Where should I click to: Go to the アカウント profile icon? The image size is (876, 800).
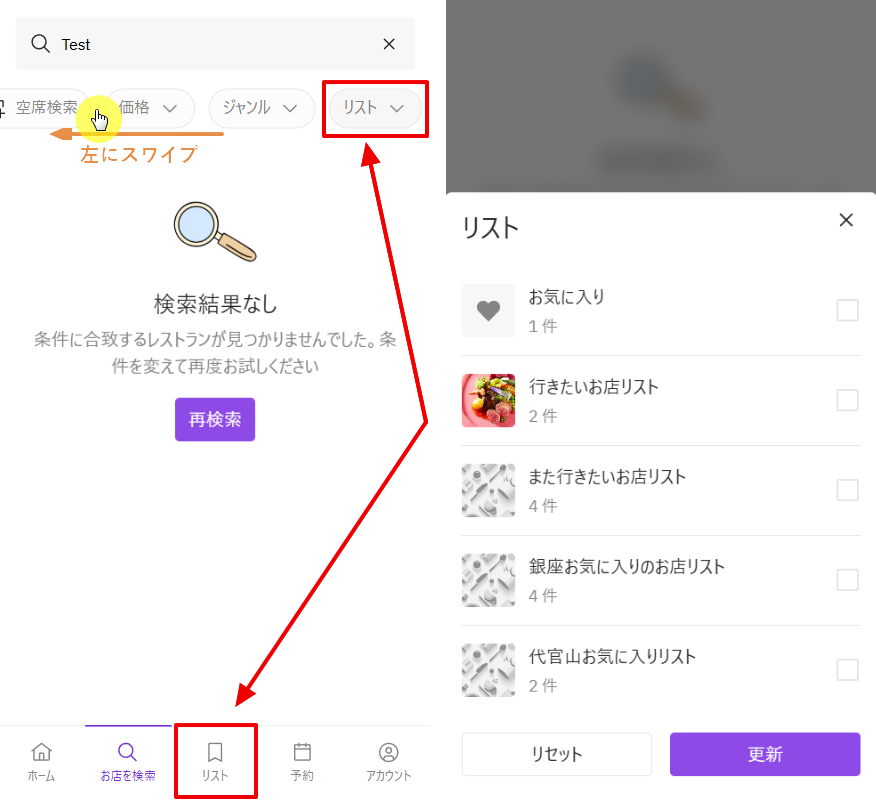tap(389, 752)
